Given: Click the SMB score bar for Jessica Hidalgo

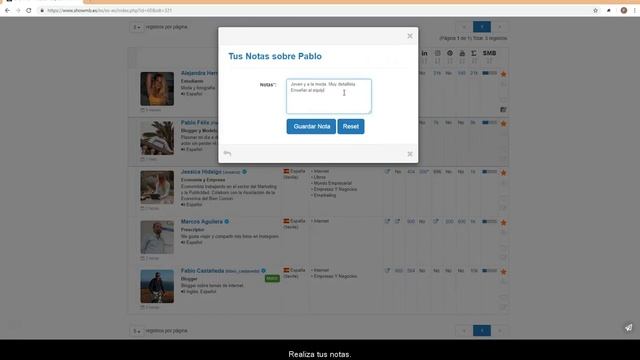Looking at the screenshot, I should 489,172.
